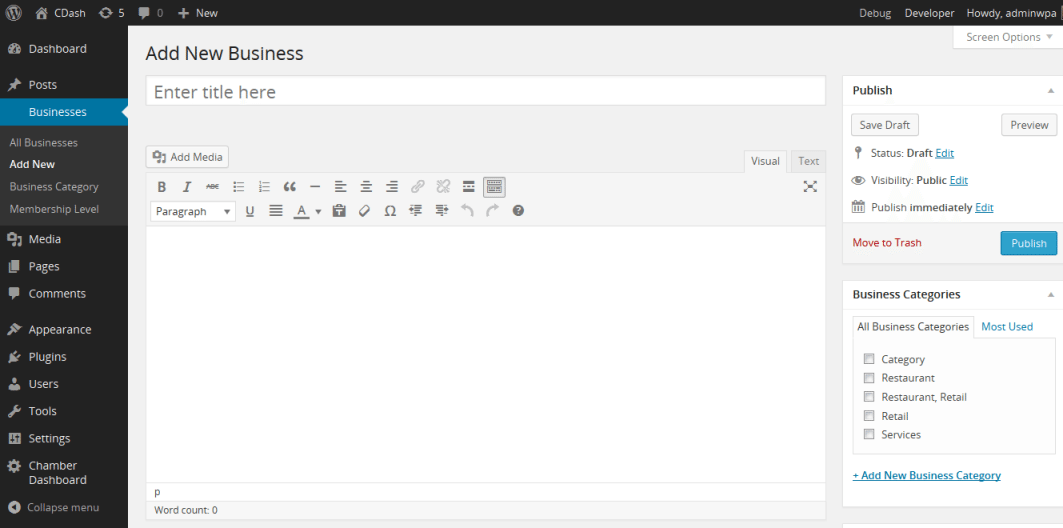Open the Paragraph format dropdown
Screen dimensions: 1063x528
coord(193,211)
